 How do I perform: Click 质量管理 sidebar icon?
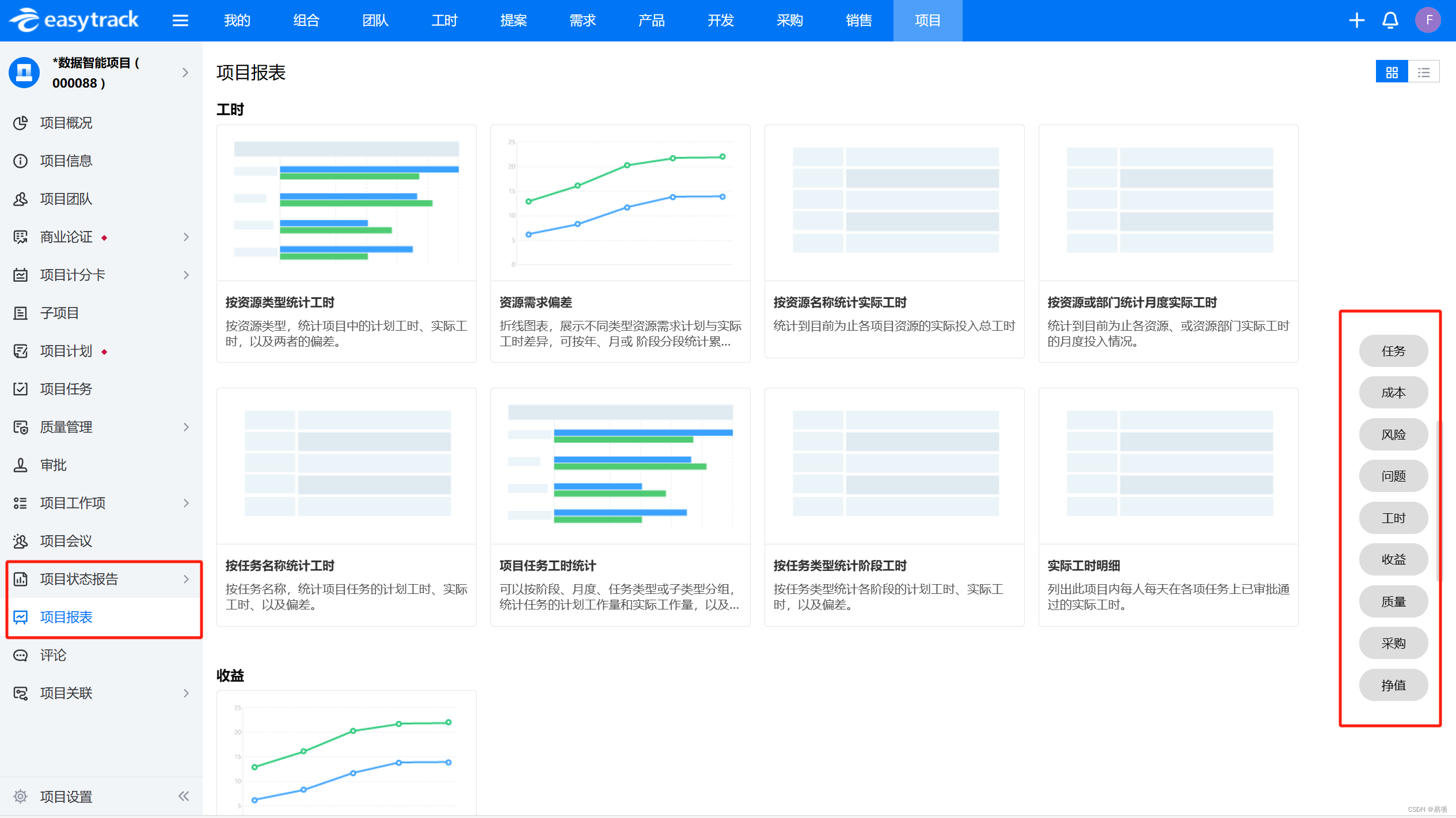point(21,427)
